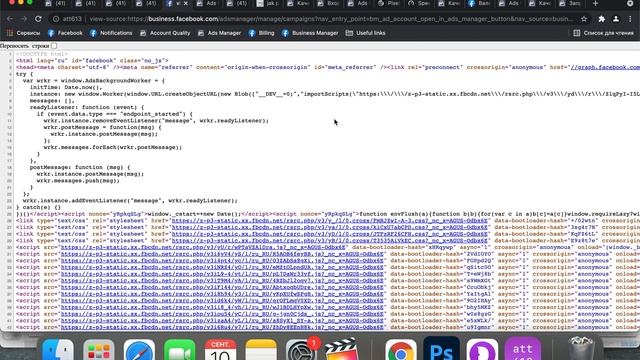Open site info icon before att613

tap(56, 19)
